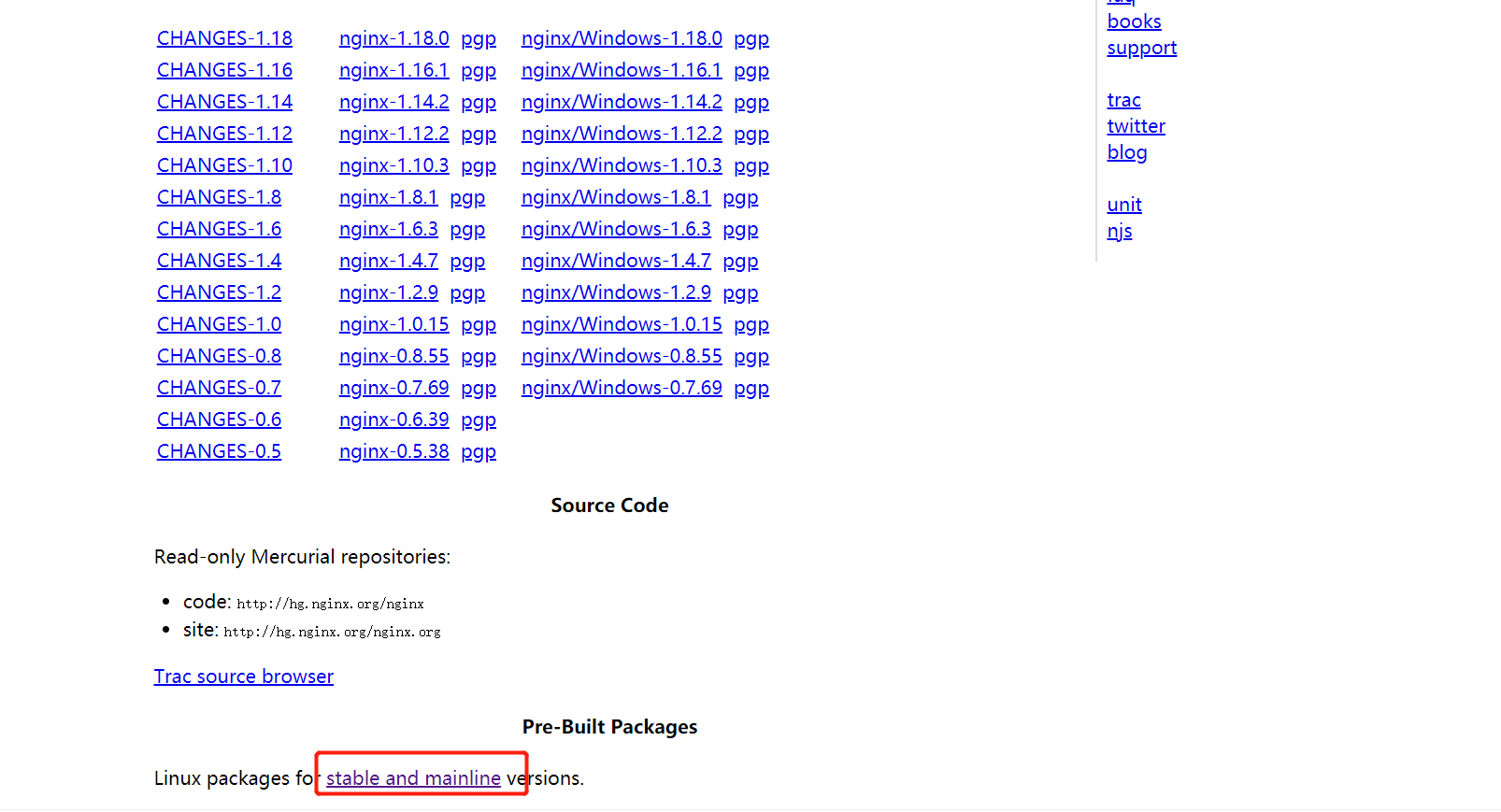Download nginx-1.4.7 source

coord(388,261)
